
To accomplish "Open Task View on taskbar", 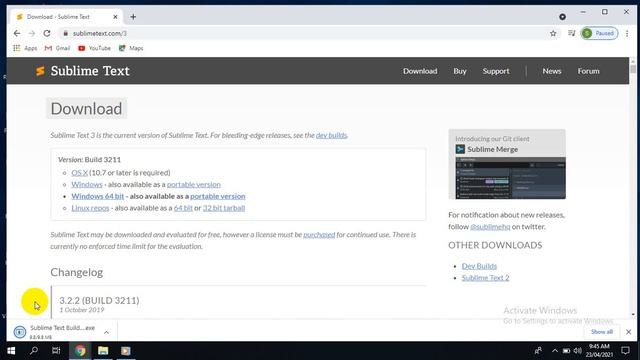I will click(x=56, y=351).
